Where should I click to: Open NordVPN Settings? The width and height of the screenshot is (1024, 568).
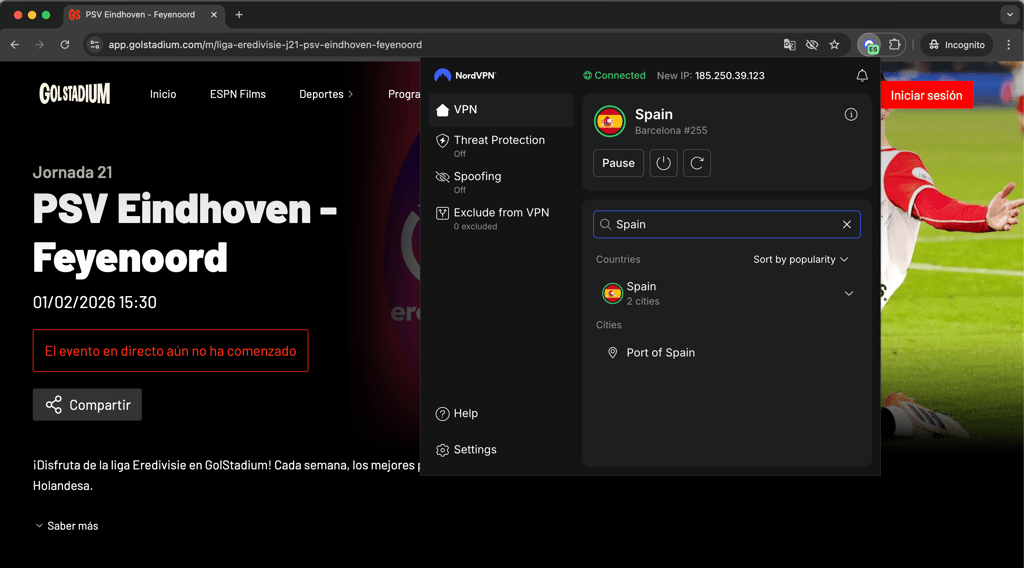coord(466,449)
